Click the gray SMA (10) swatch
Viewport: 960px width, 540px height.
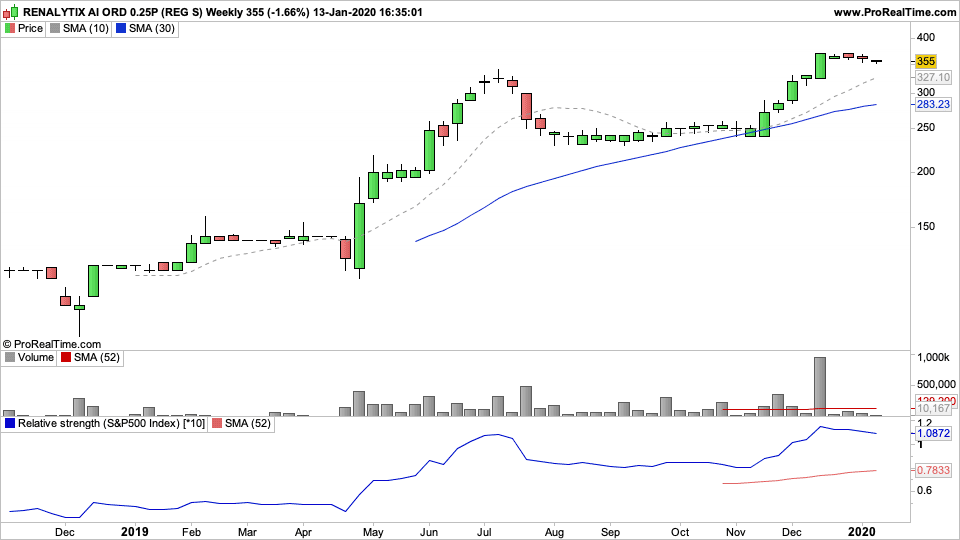pyautogui.click(x=55, y=28)
